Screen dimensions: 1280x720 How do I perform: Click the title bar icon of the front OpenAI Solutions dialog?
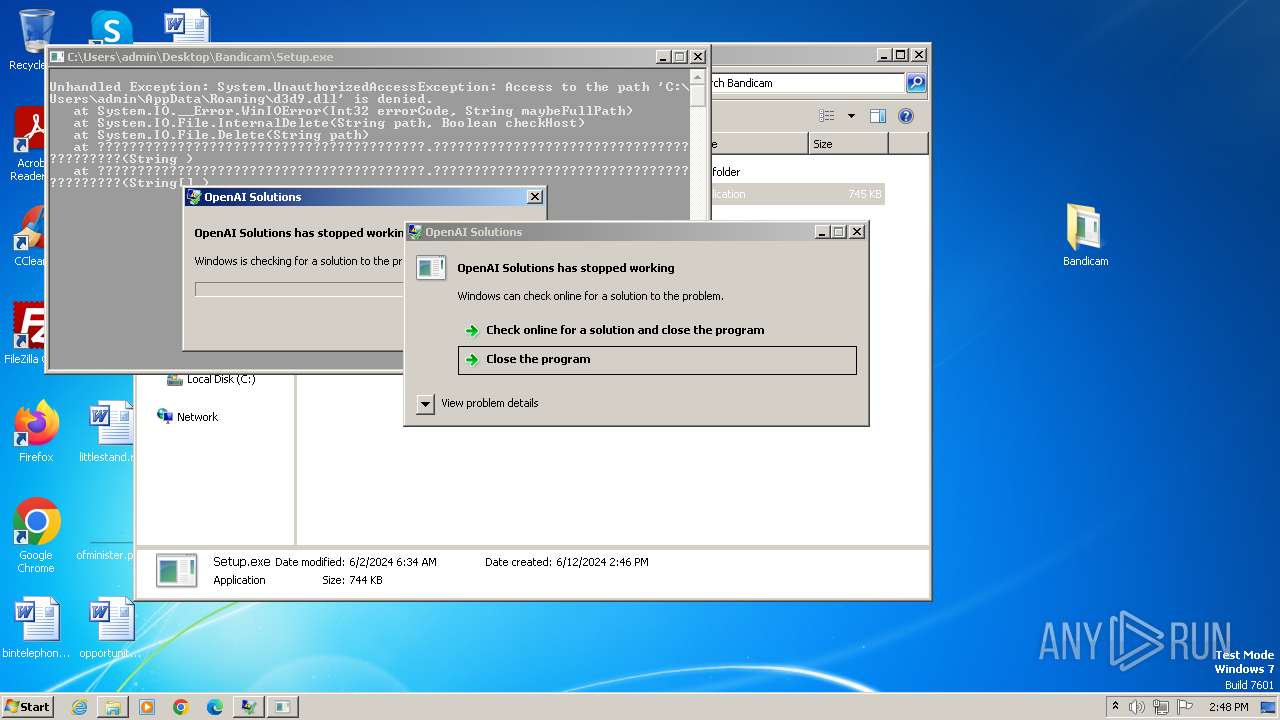coord(415,232)
